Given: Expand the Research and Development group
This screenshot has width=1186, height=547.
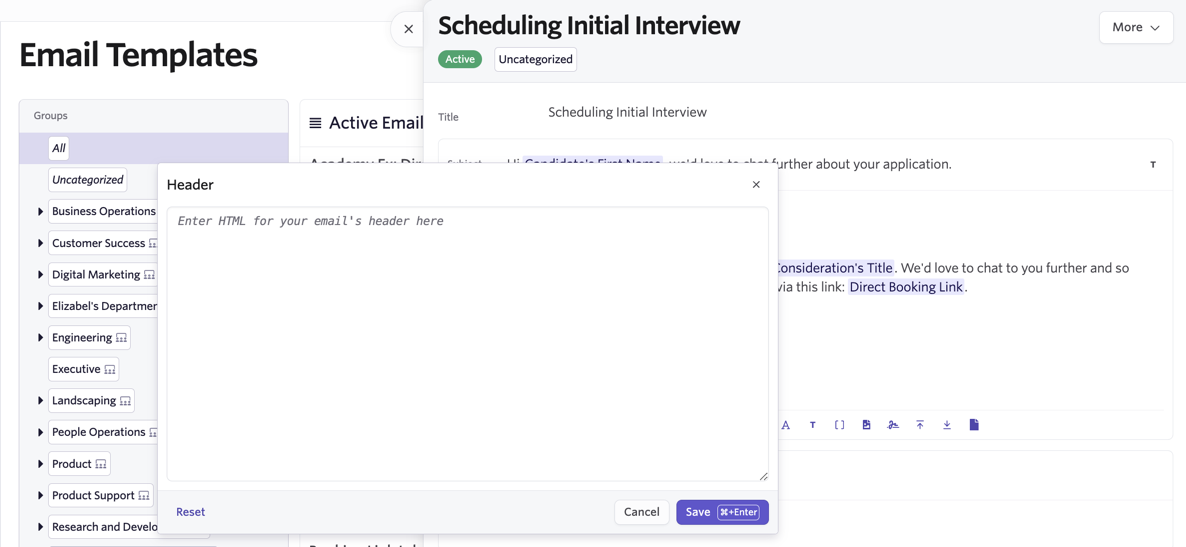Looking at the screenshot, I should [40, 527].
